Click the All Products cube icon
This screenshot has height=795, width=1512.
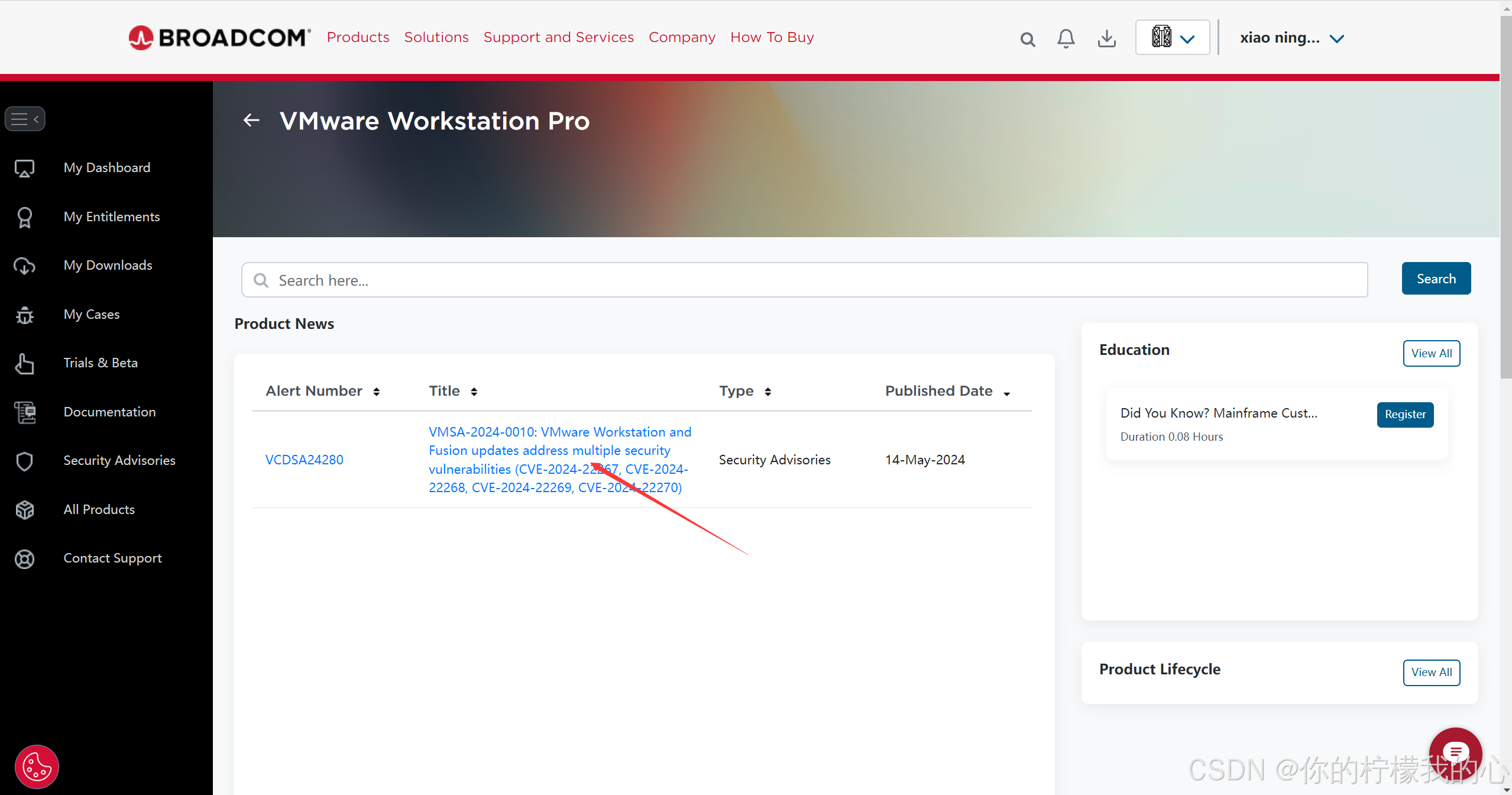[x=24, y=510]
